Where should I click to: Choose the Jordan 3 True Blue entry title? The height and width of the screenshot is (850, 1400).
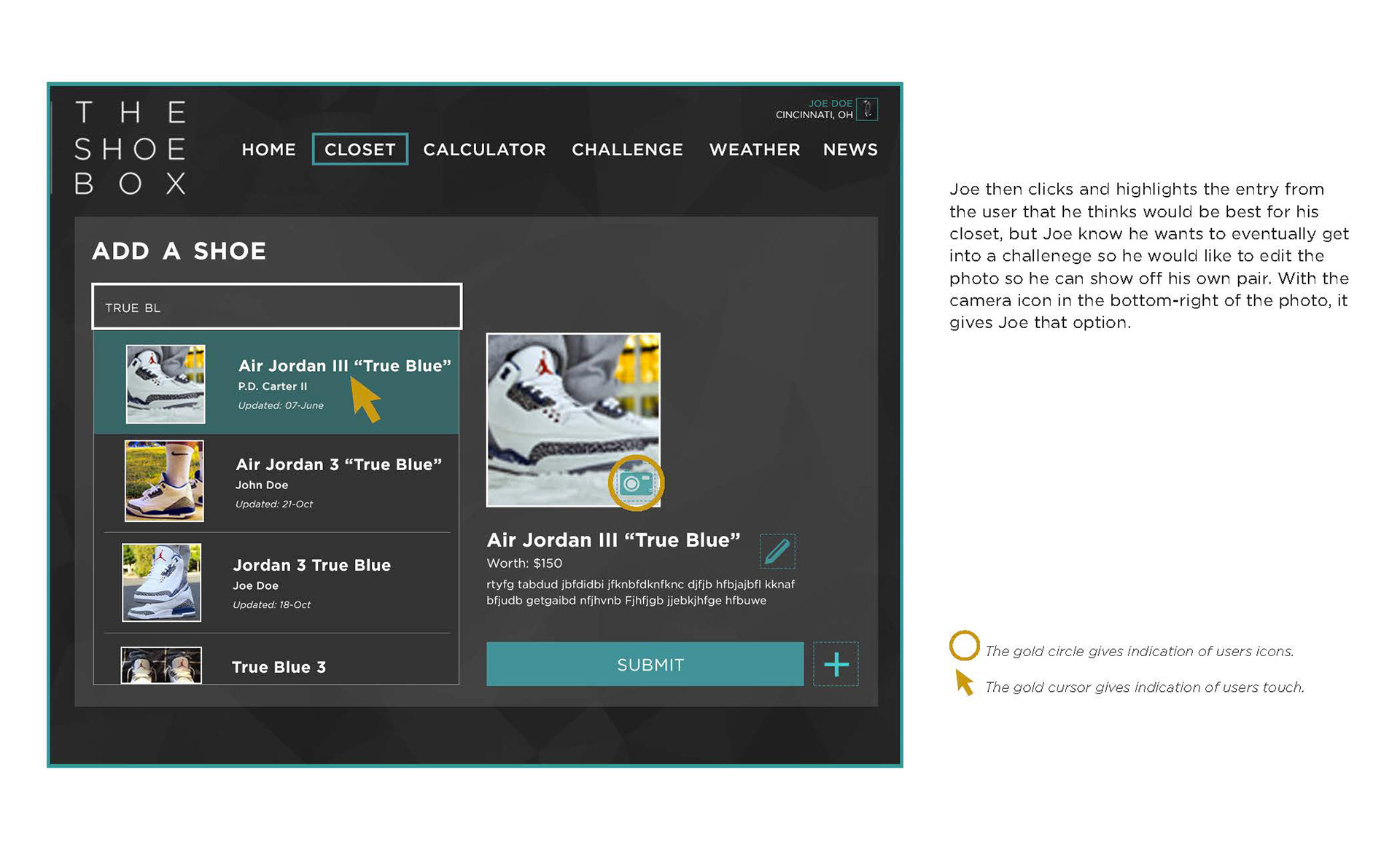312,565
